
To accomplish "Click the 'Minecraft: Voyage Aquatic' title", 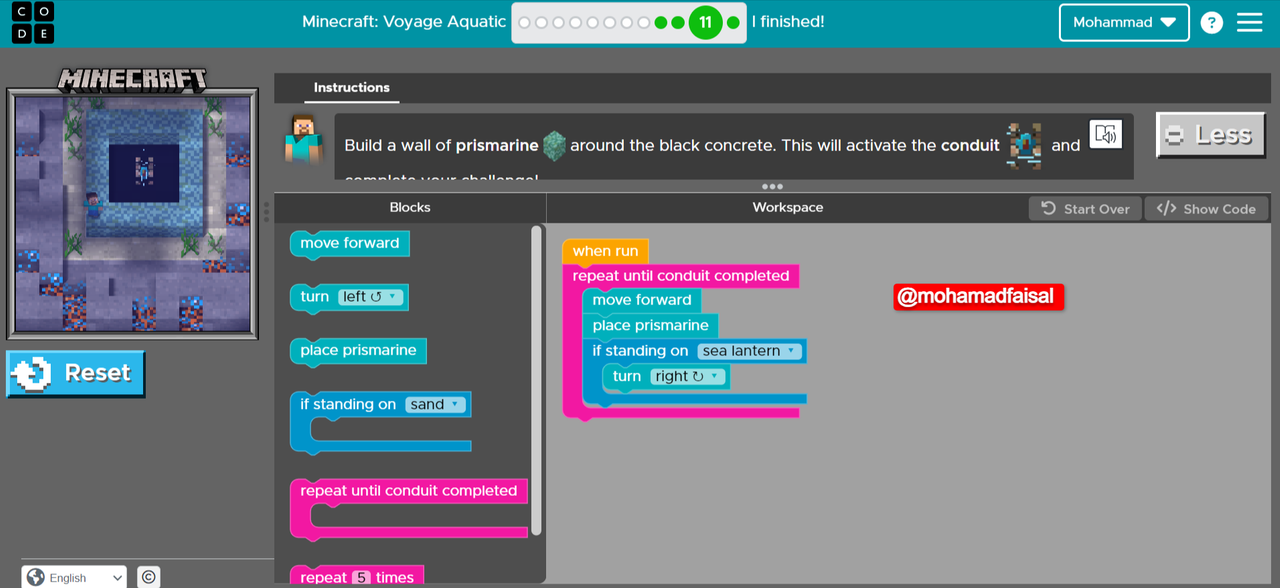I will [404, 22].
